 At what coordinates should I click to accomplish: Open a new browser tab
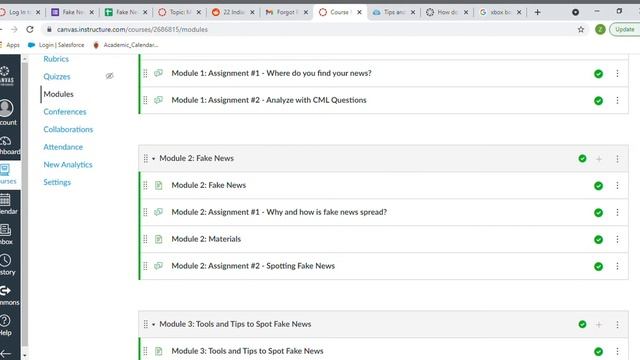[x=538, y=12]
